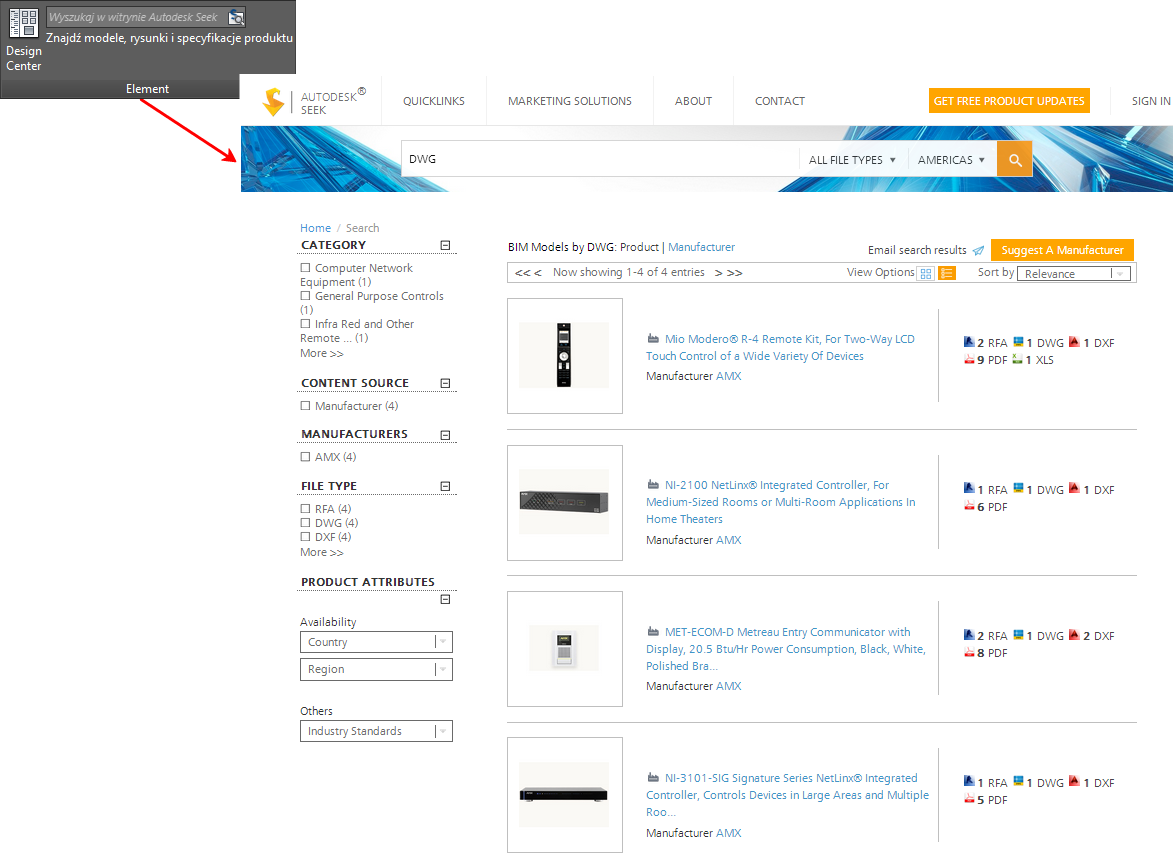
Task: Click RFA file icon for Mio Modero R-4
Action: 969,342
